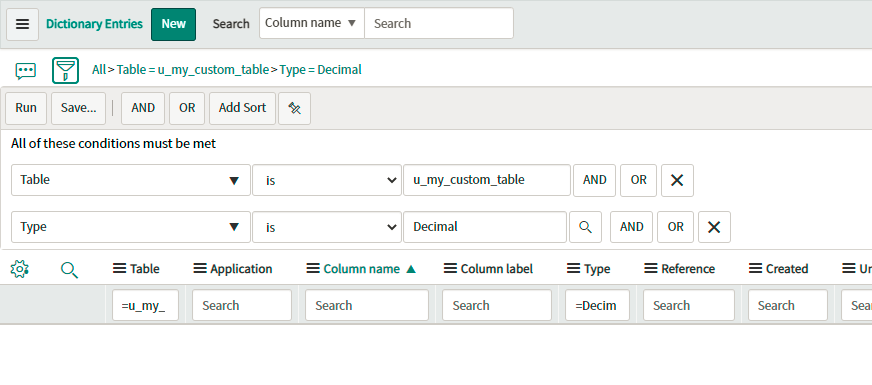Click the Created column search box
The image size is (872, 385).
[787, 305]
